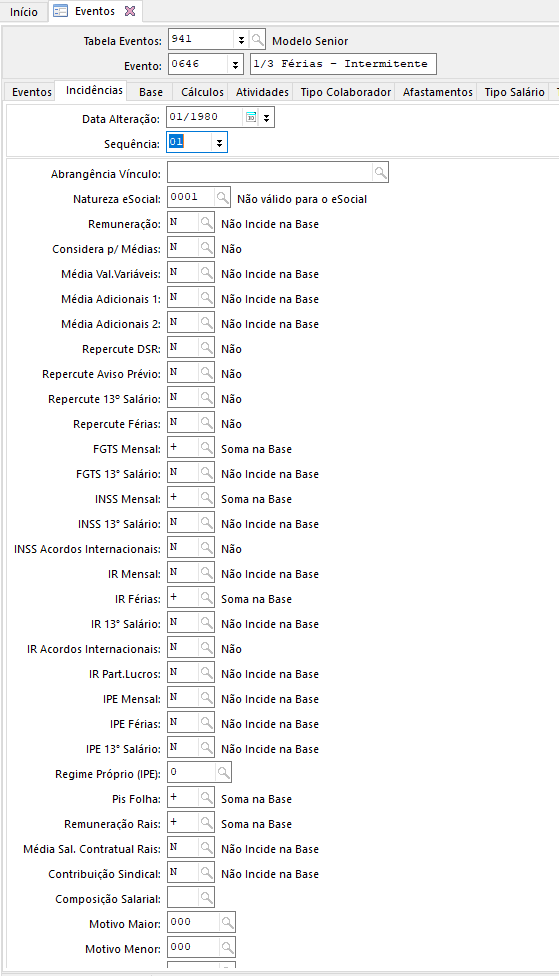Open lookup for Média Adicionais 2
Image resolution: width=559 pixels, height=976 pixels.
click(x=206, y=323)
